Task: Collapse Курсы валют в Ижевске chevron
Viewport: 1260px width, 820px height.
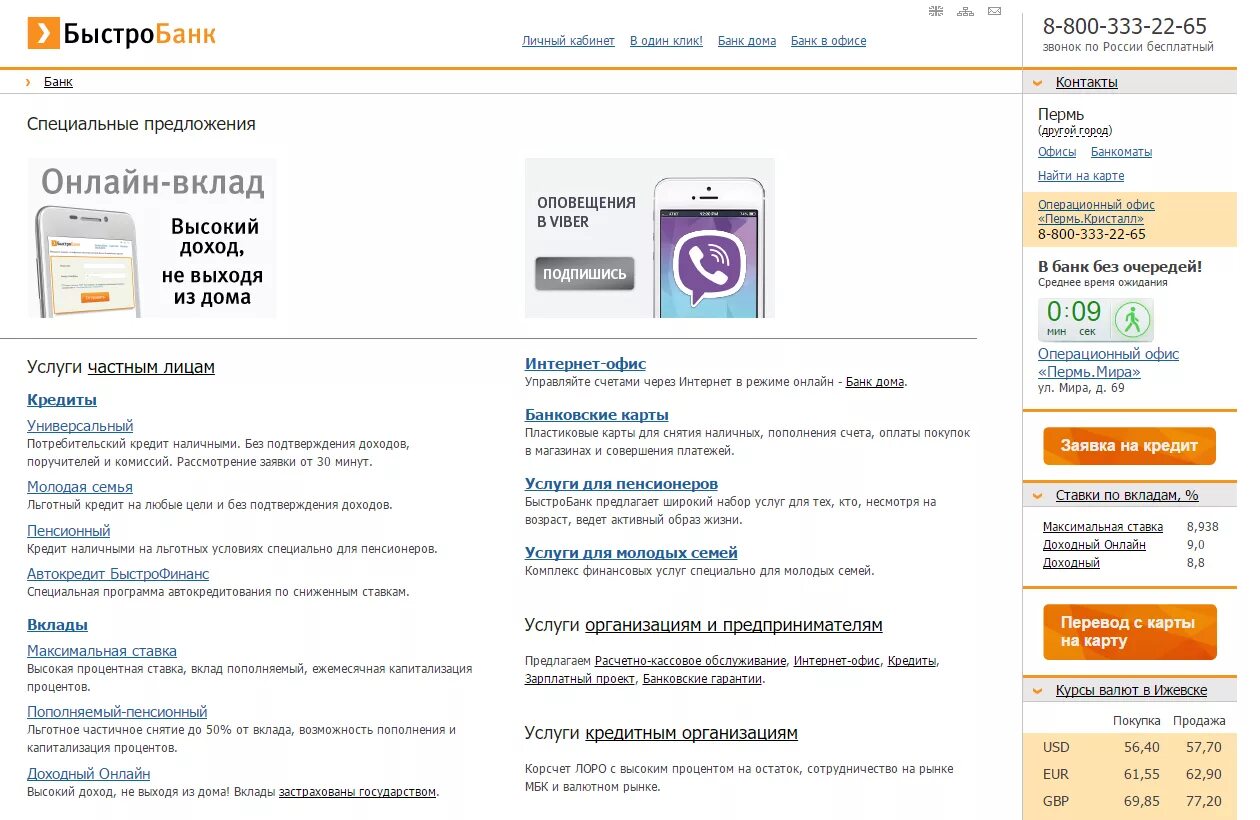Action: (1037, 691)
